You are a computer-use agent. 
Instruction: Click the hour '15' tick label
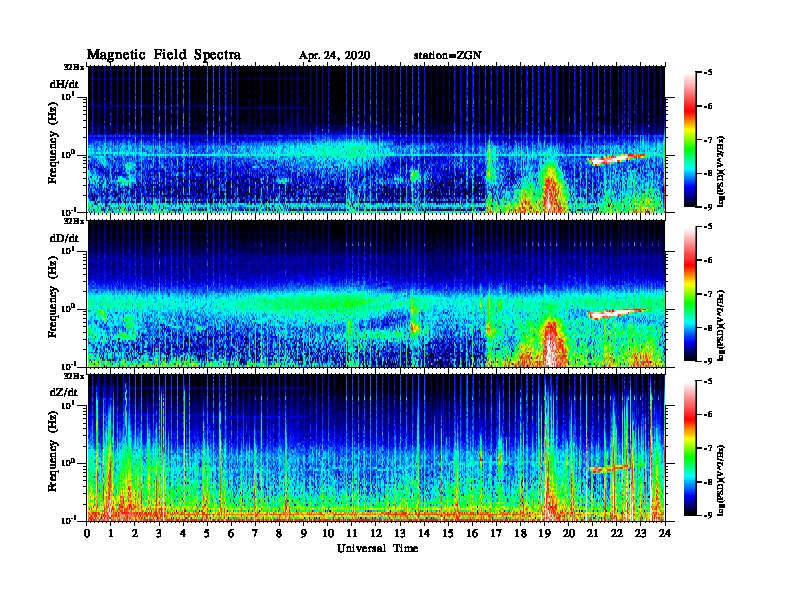click(x=448, y=533)
